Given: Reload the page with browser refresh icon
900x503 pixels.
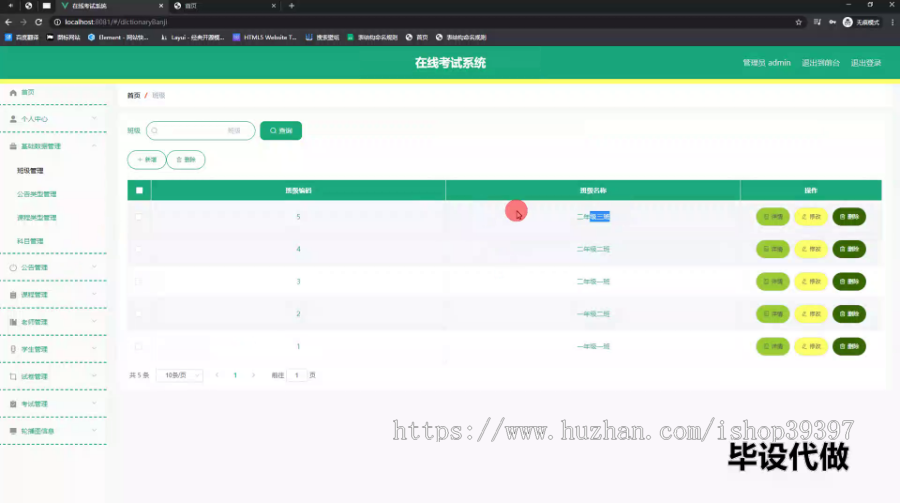Looking at the screenshot, I should tap(38, 22).
